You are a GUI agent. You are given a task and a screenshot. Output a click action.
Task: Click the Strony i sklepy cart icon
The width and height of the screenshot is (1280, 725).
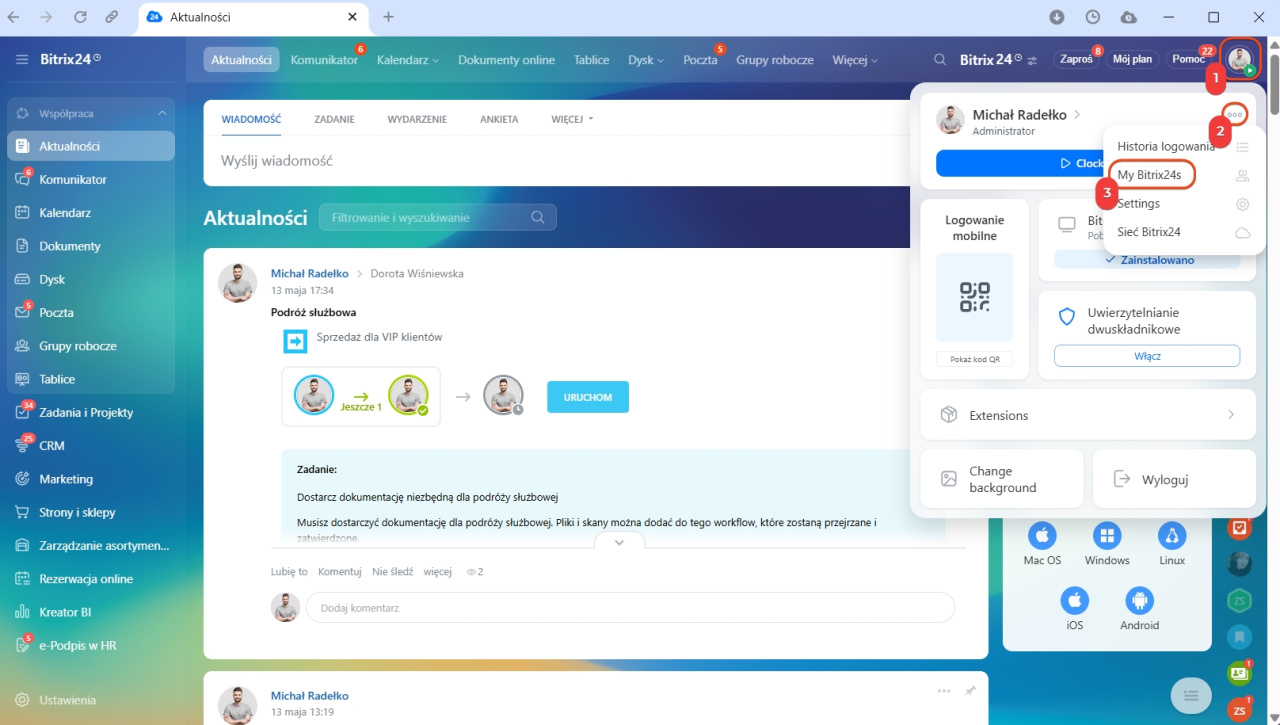coord(22,512)
